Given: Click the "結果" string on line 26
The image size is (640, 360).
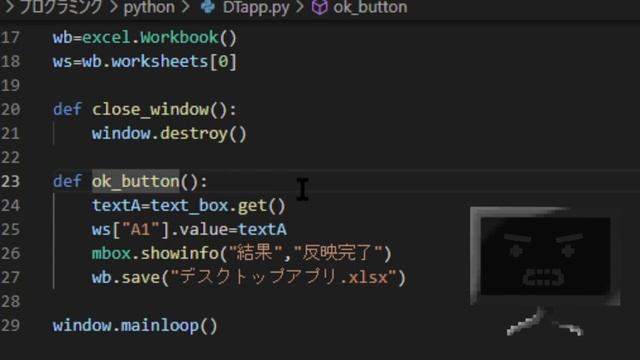Looking at the screenshot, I should [256, 253].
